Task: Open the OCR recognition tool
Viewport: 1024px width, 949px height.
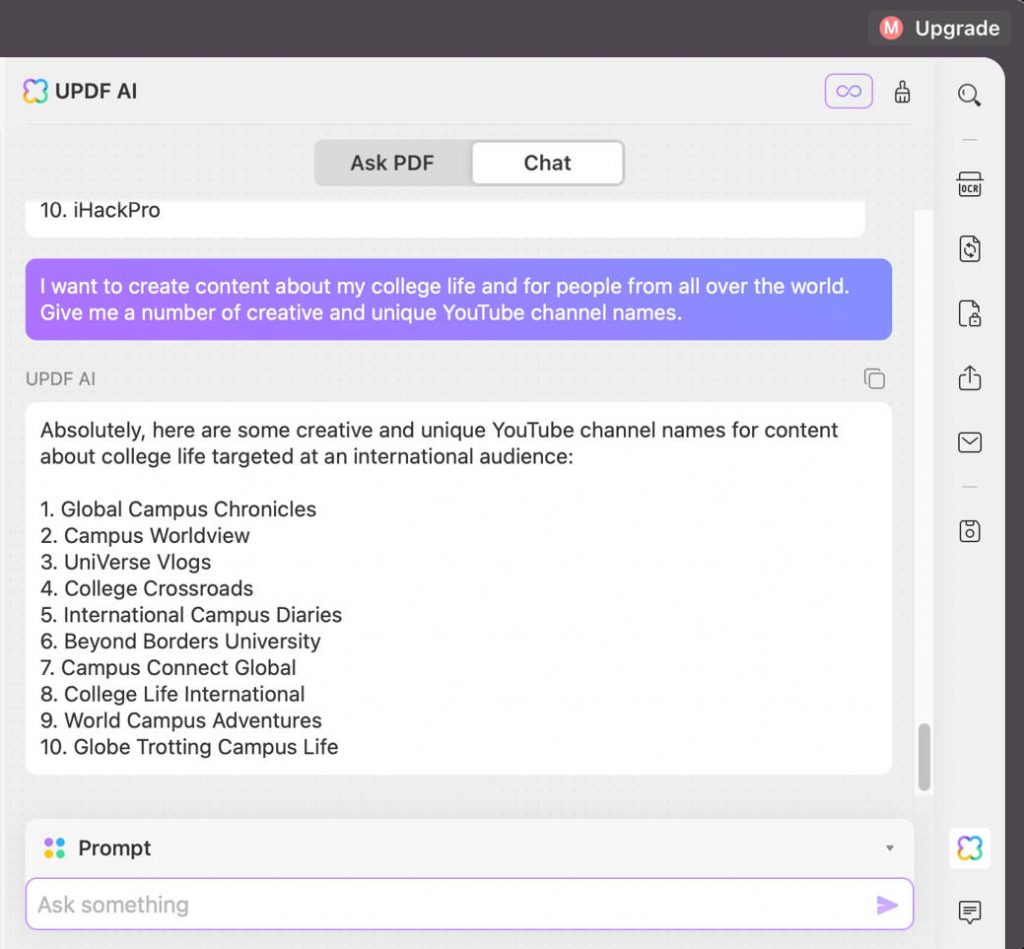Action: [x=970, y=185]
